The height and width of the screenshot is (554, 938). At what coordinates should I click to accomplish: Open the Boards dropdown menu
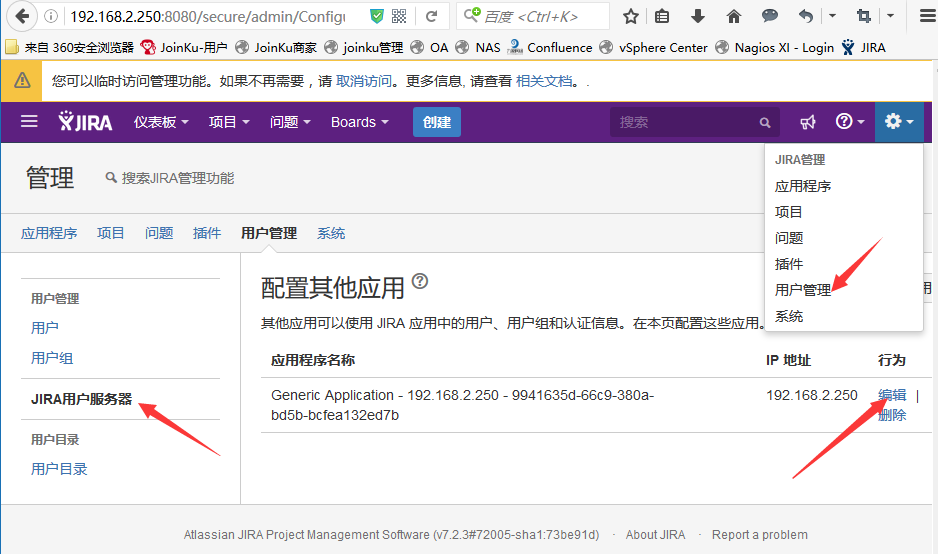360,122
